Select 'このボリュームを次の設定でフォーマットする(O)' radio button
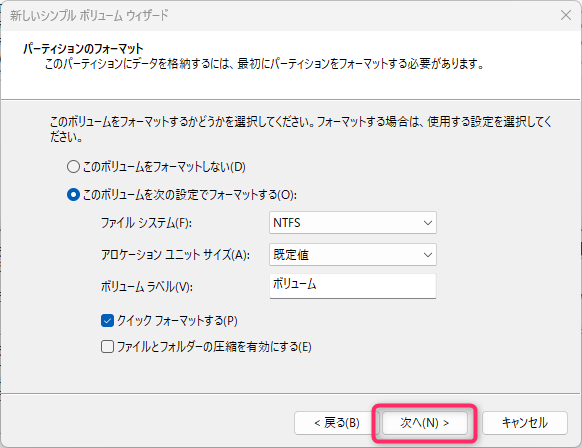The image size is (582, 448). click(73, 195)
